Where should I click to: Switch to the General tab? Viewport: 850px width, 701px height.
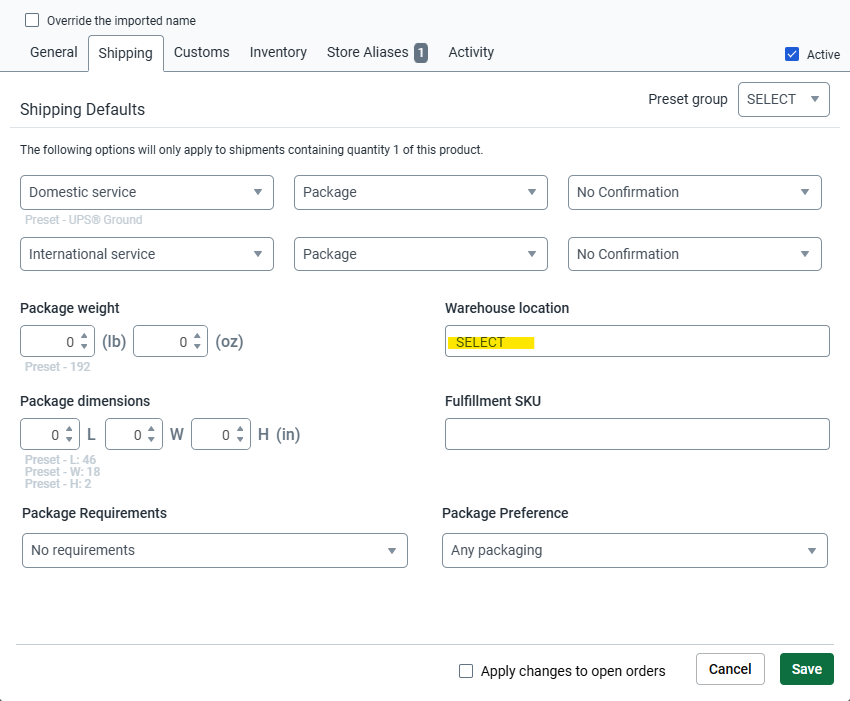click(x=53, y=52)
